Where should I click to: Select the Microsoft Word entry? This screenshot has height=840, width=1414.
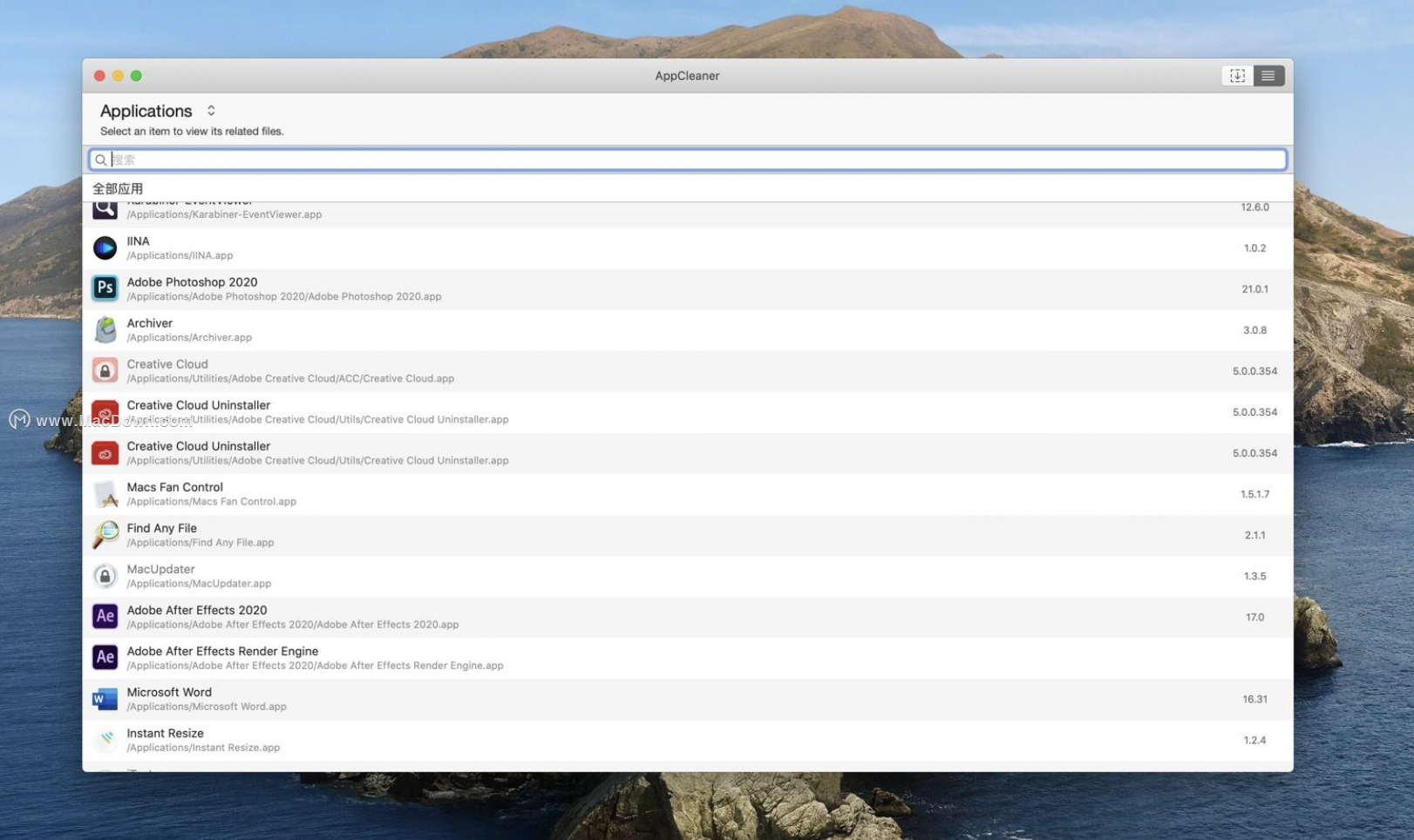[x=688, y=699]
